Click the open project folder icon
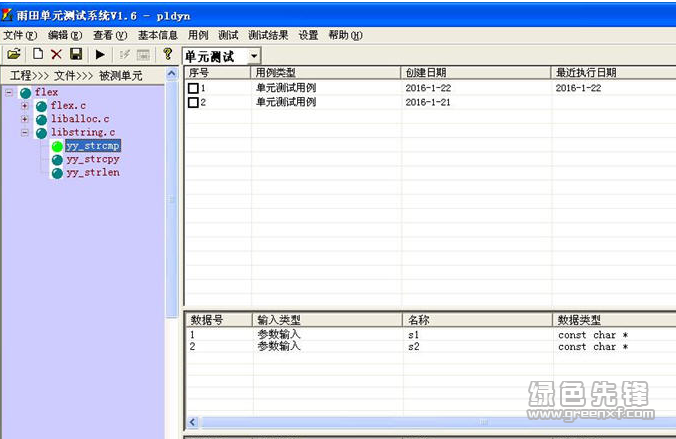Screen dimensions: 676x439 [x=14, y=54]
